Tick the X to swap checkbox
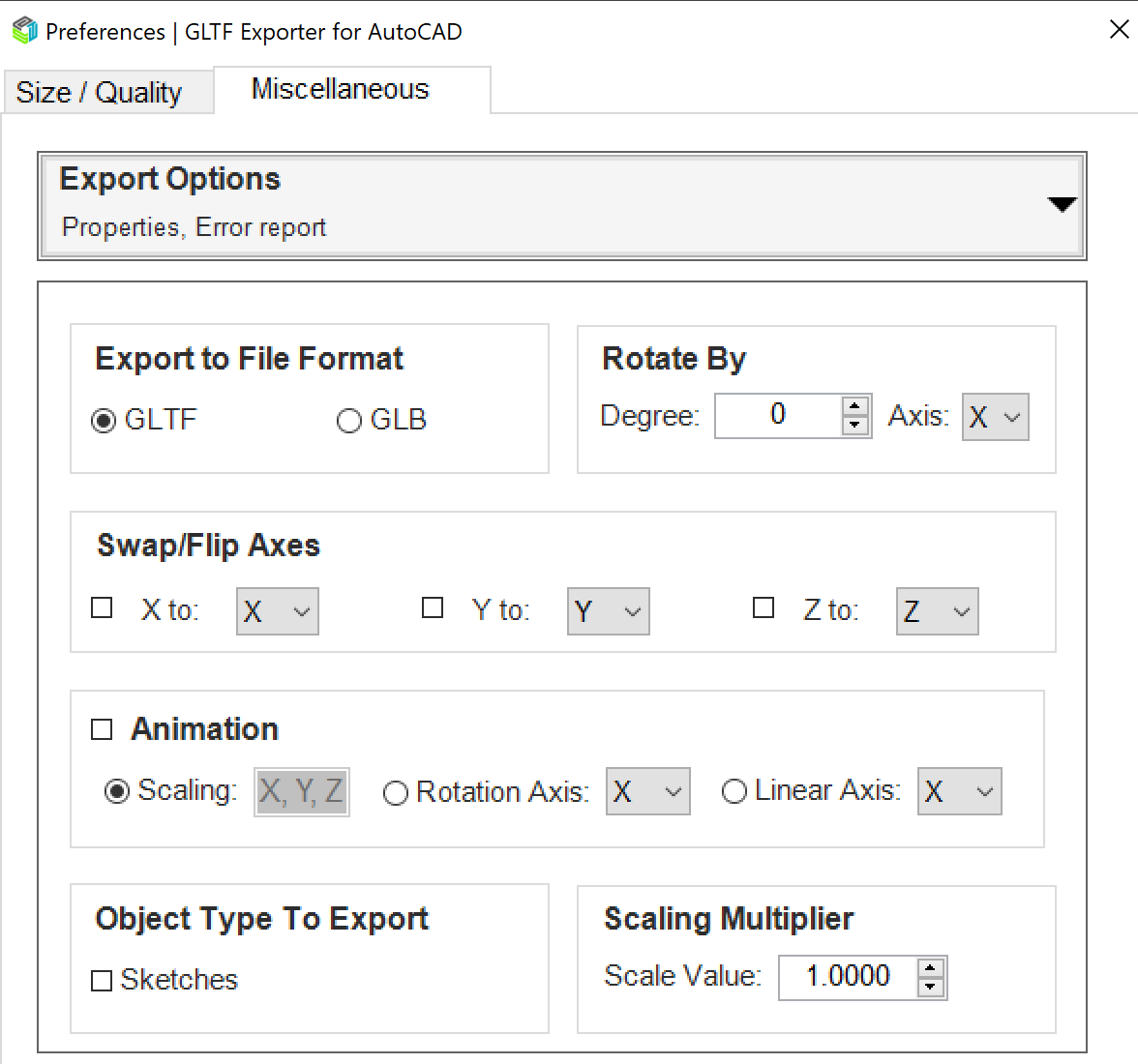 [102, 607]
